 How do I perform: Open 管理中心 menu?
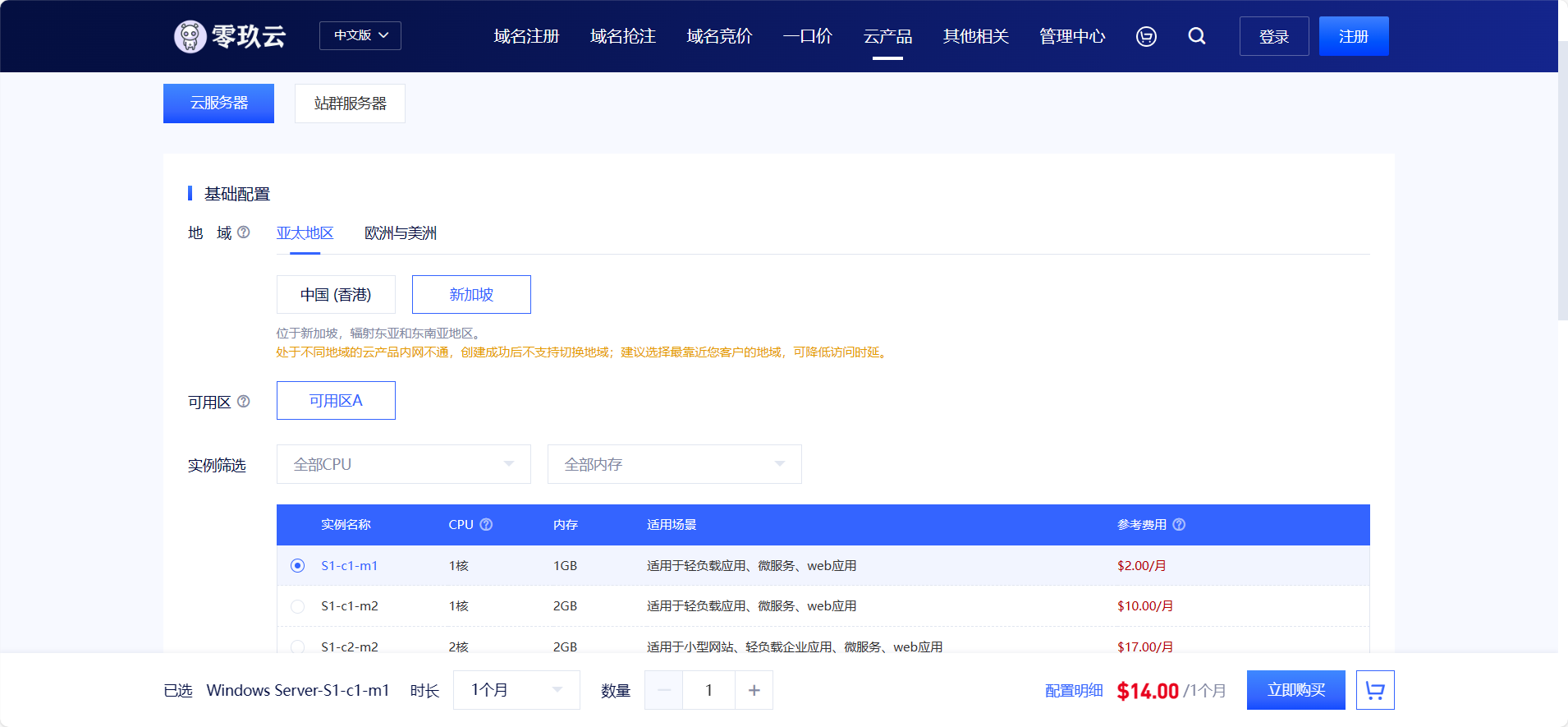pos(1072,36)
